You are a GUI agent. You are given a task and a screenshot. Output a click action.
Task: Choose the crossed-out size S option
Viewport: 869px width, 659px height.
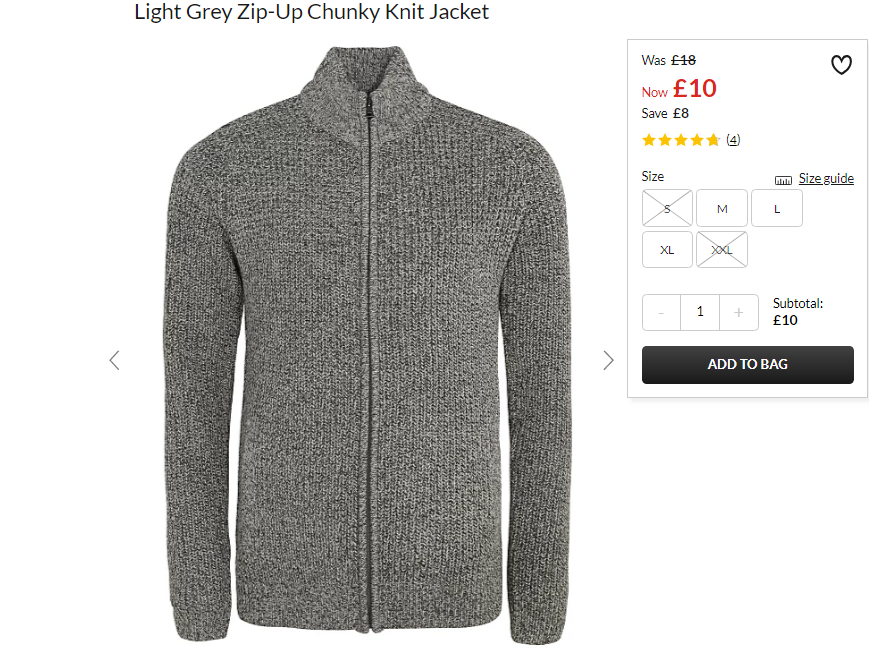pyautogui.click(x=667, y=208)
